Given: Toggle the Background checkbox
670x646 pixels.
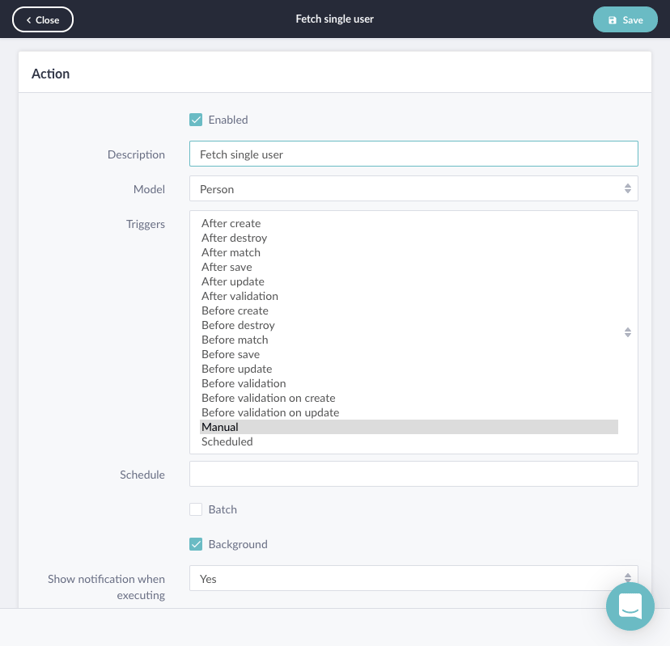Looking at the screenshot, I should (x=196, y=544).
